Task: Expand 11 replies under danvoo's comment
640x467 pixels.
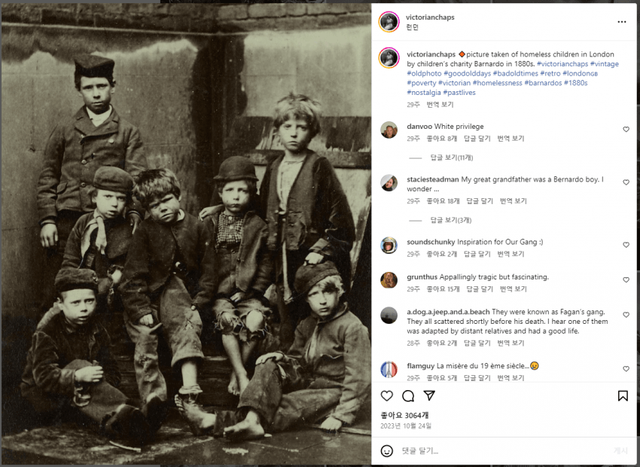Action: [451, 158]
